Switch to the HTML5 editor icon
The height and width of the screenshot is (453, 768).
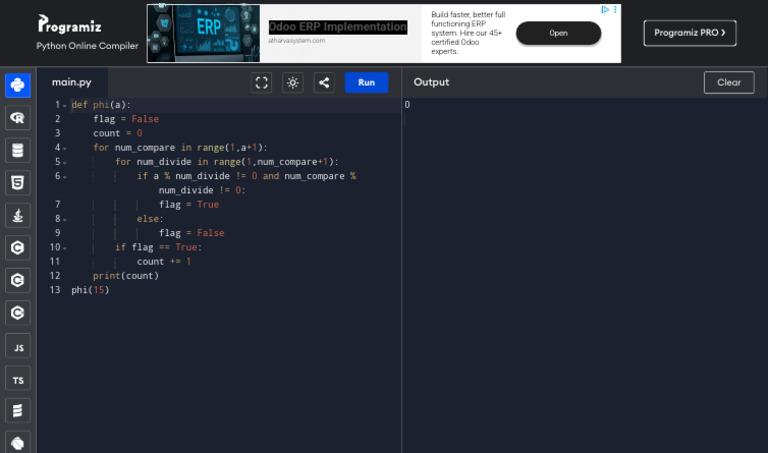(17, 182)
